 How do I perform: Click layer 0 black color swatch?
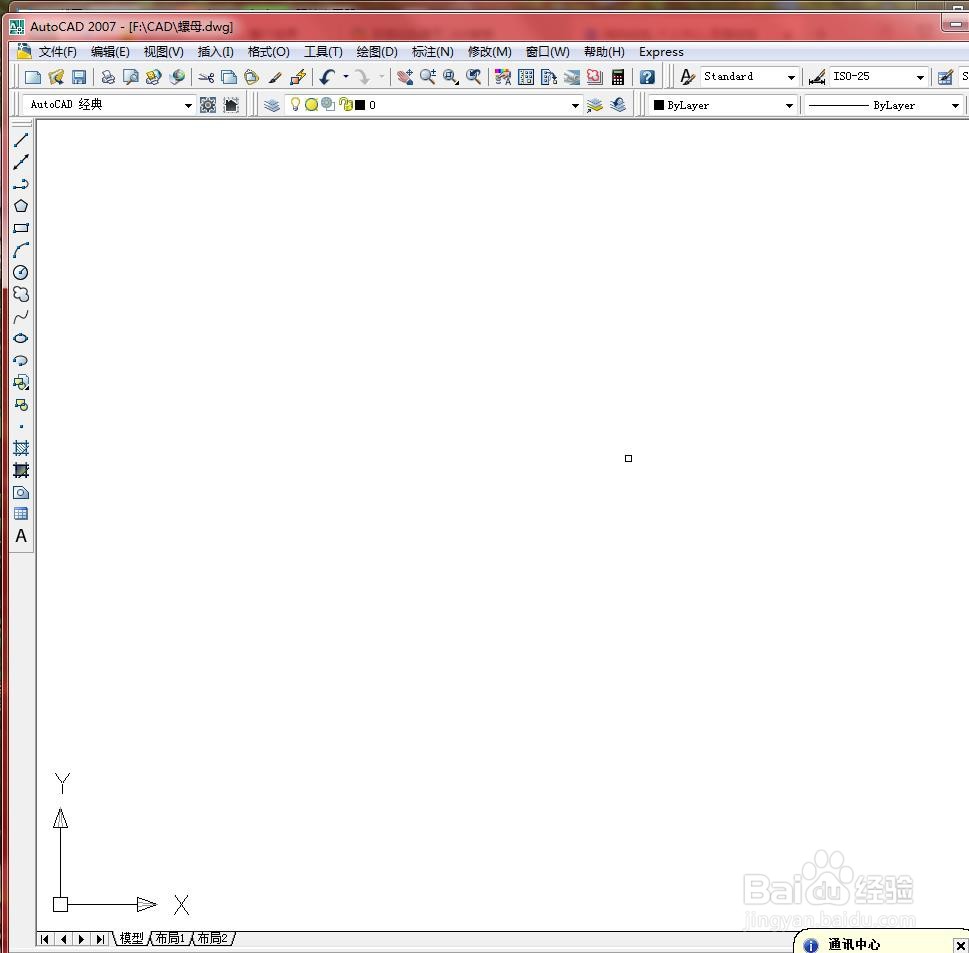tap(360, 105)
